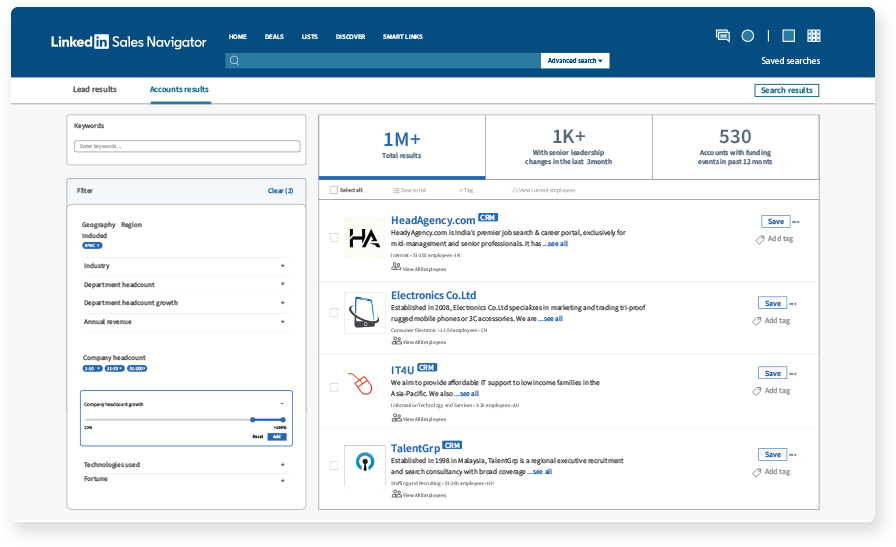This screenshot has height=547, width=896.
Task: Open the messaging icon in header
Action: point(722,36)
